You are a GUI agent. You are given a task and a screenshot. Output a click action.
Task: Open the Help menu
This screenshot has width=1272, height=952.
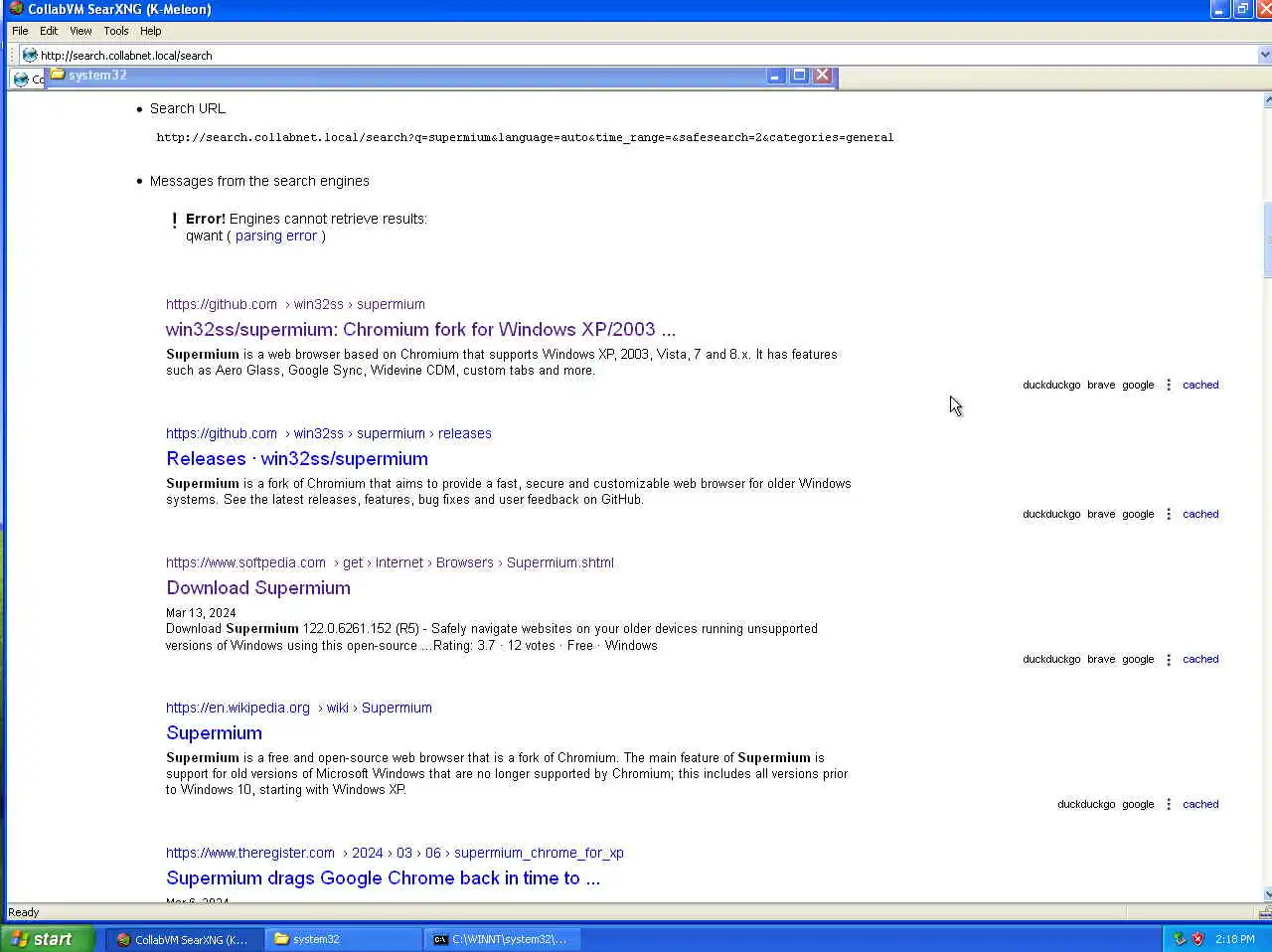pos(151,31)
